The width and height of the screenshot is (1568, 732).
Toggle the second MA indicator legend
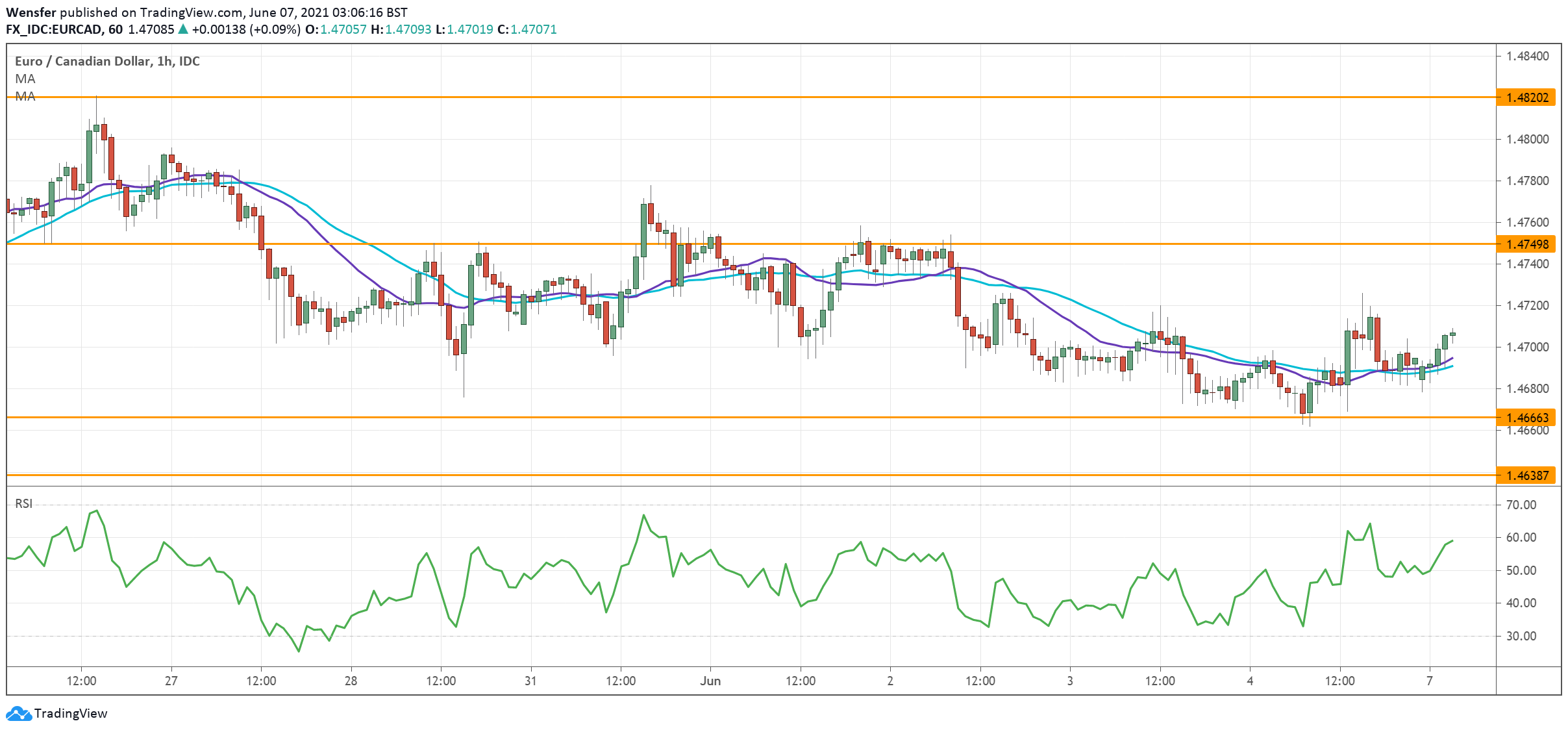click(x=25, y=96)
